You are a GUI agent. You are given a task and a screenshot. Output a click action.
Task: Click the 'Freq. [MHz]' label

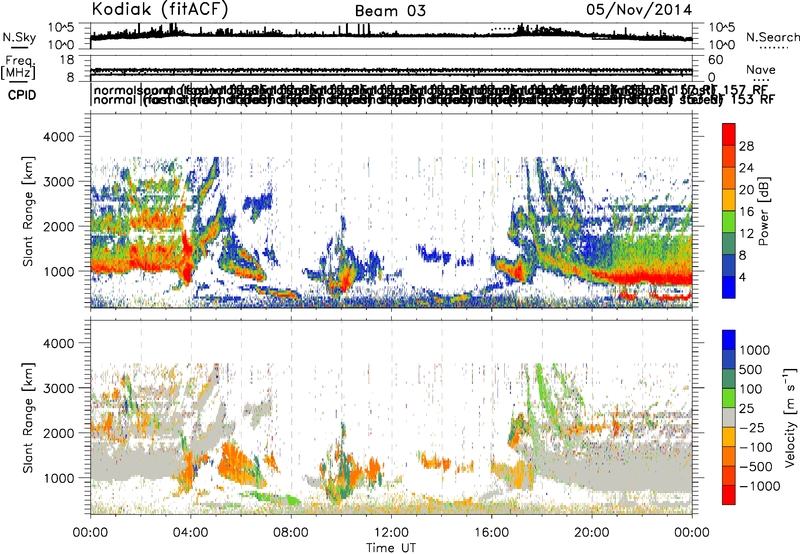[18, 68]
